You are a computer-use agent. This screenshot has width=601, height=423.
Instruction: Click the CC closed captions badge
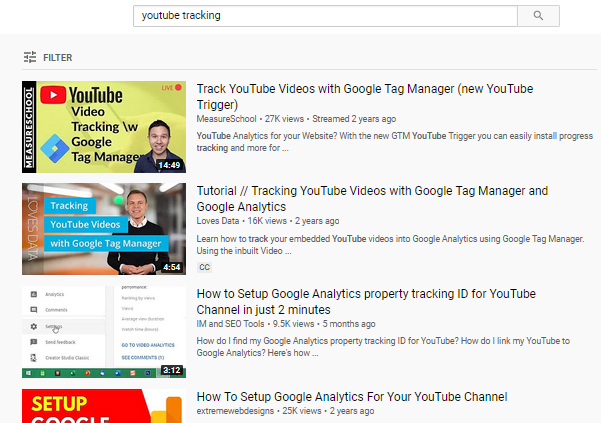pyautogui.click(x=205, y=267)
